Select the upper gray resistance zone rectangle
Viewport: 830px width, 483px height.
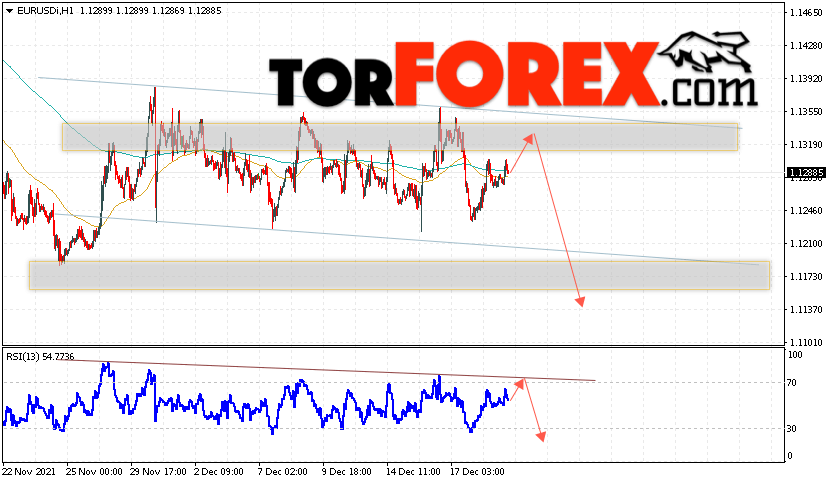point(400,137)
